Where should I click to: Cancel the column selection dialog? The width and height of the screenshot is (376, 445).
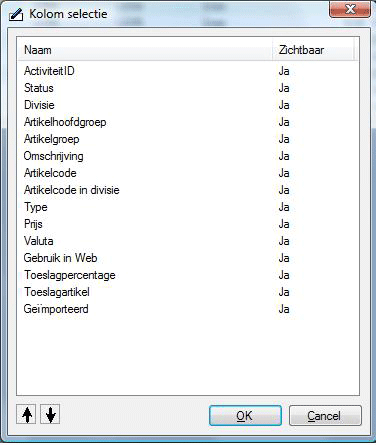tap(325, 416)
